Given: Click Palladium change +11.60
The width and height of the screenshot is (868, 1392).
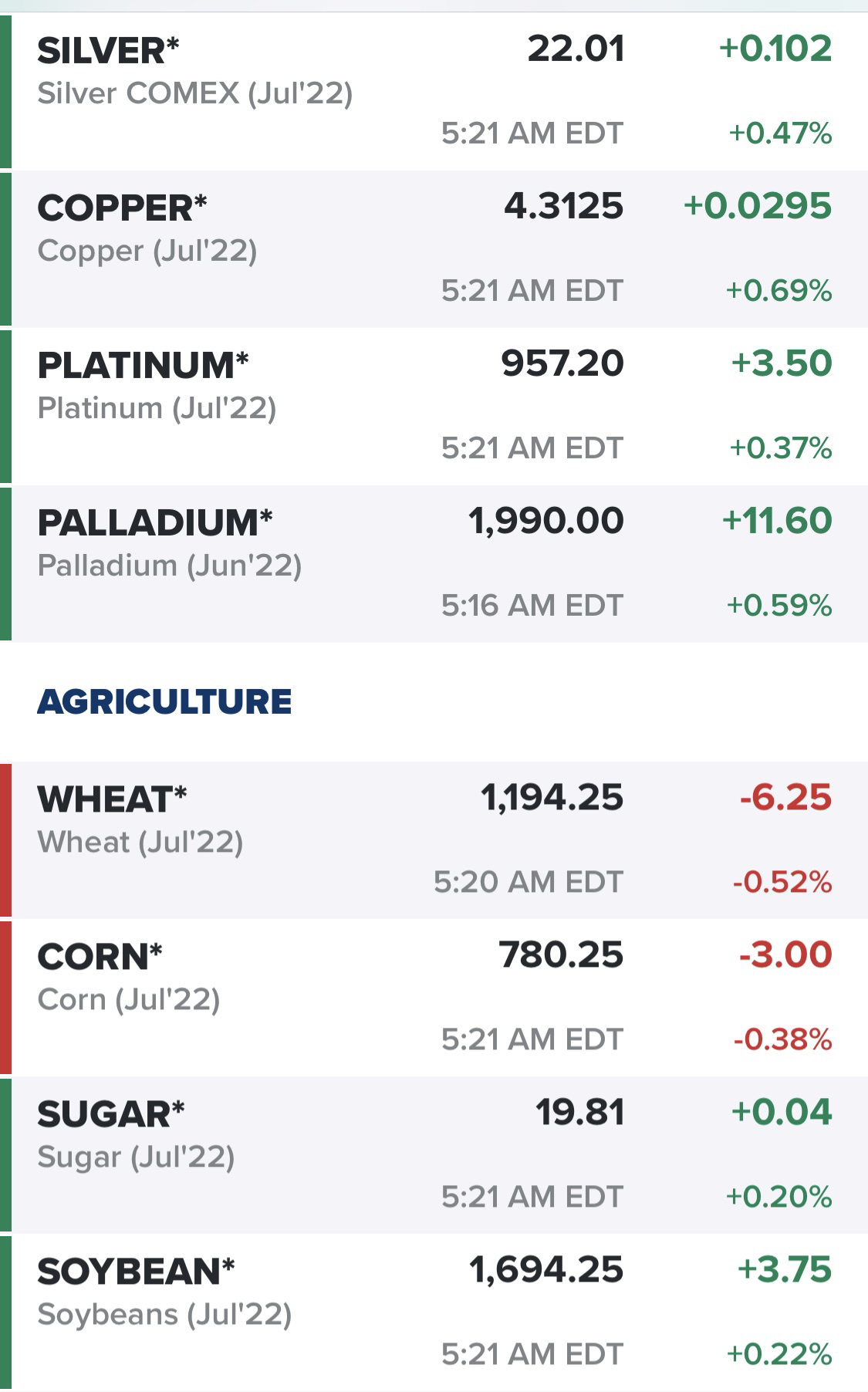Looking at the screenshot, I should tap(777, 521).
